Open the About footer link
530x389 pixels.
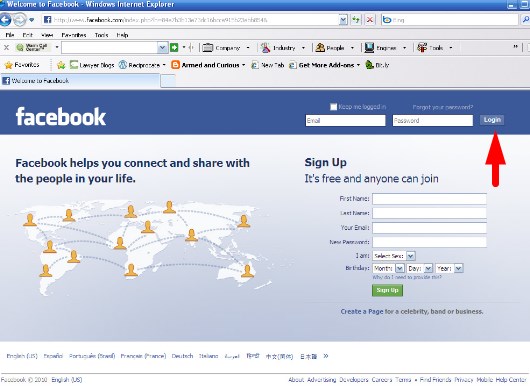point(296,380)
